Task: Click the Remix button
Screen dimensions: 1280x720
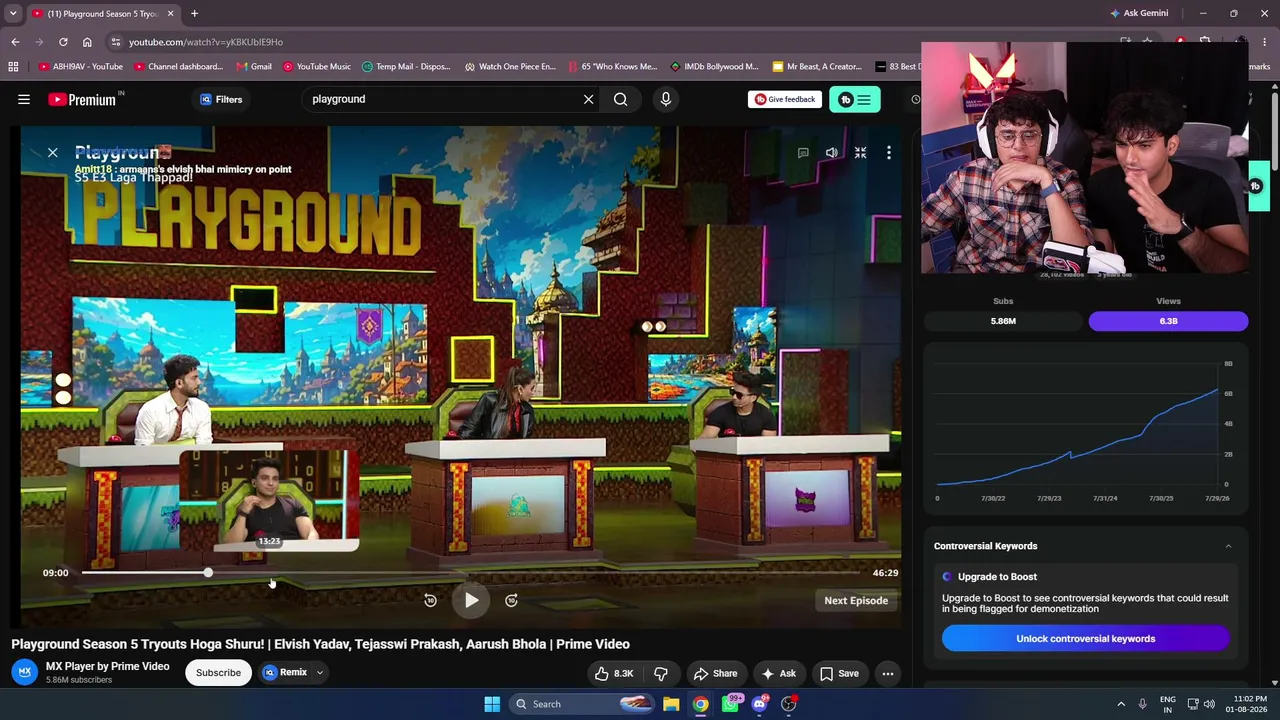Action: click(x=285, y=672)
